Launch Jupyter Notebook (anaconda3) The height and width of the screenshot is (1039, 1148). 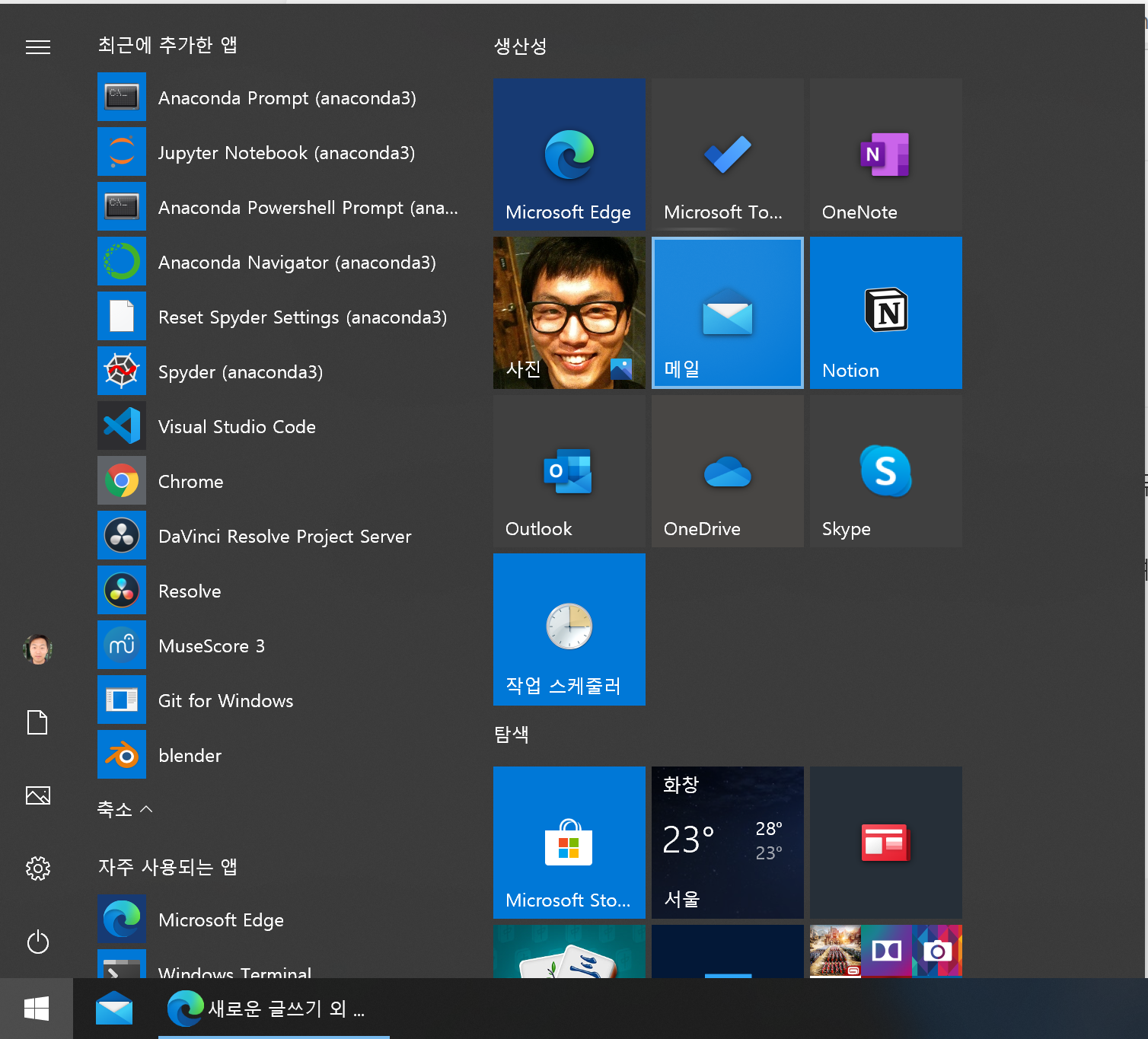point(280,152)
